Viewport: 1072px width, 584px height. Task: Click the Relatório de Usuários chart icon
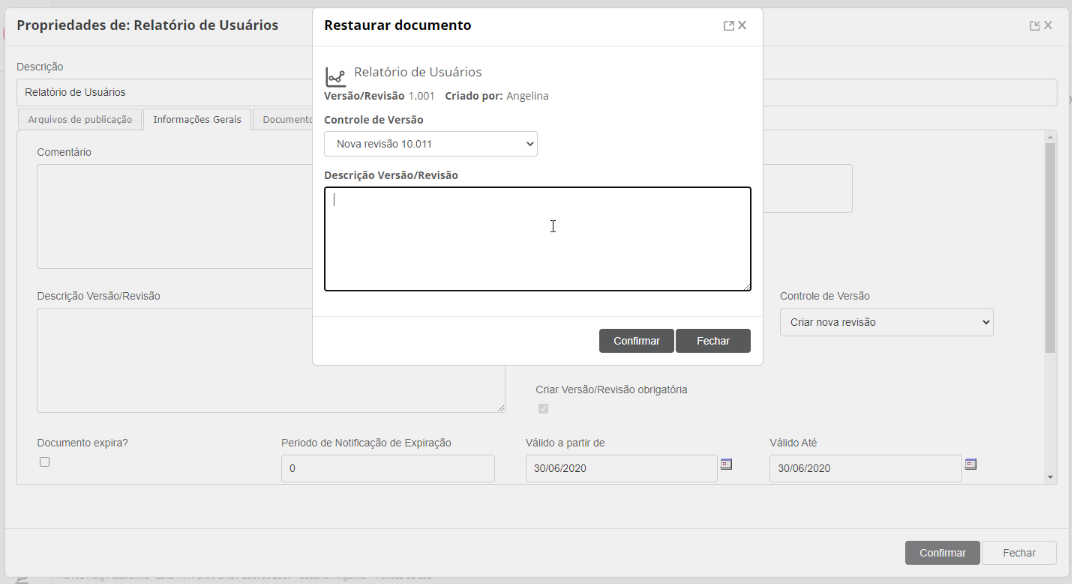point(335,76)
